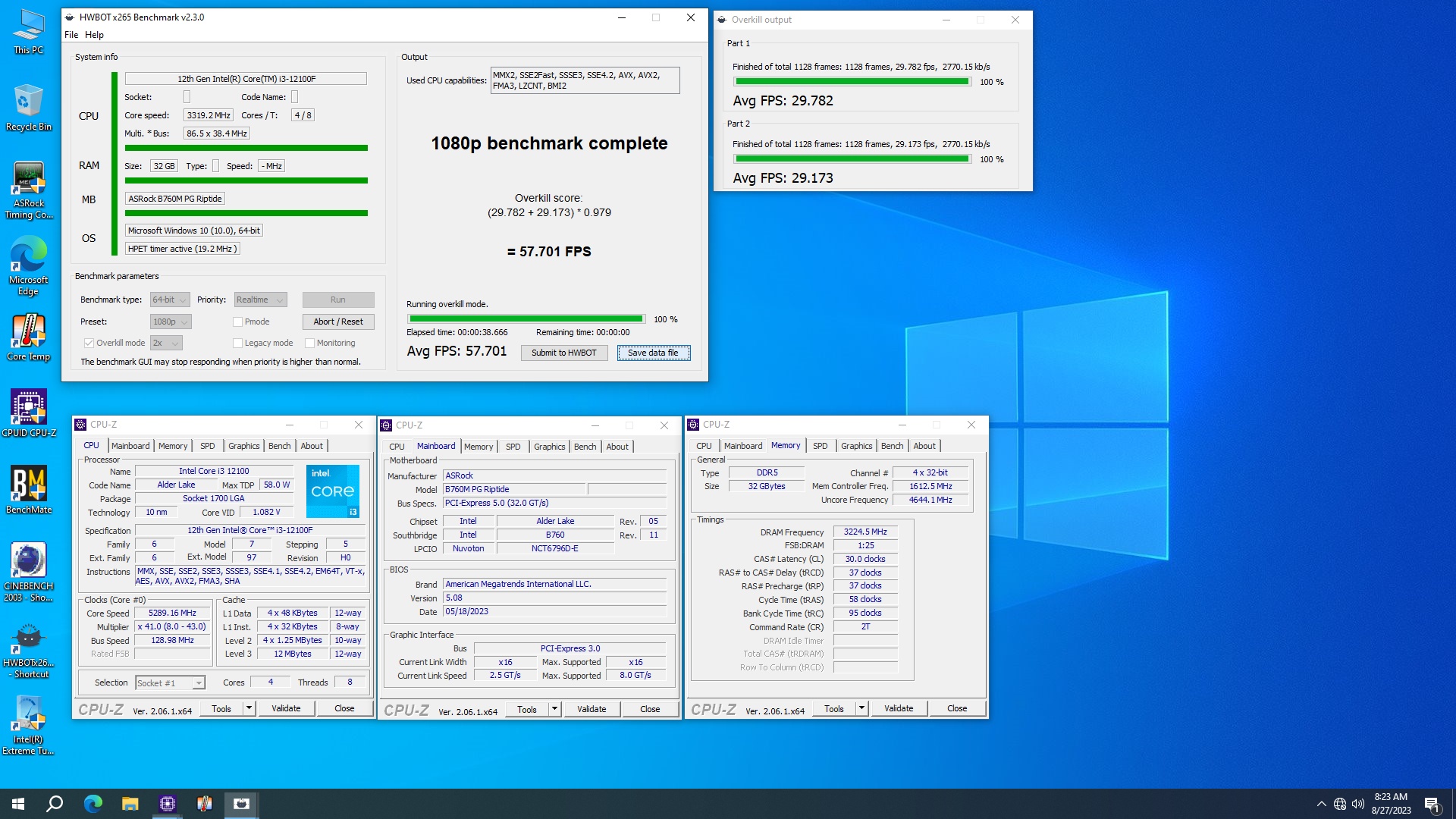Enable the Monitoring checkbox
The height and width of the screenshot is (819, 1456).
pyautogui.click(x=309, y=343)
